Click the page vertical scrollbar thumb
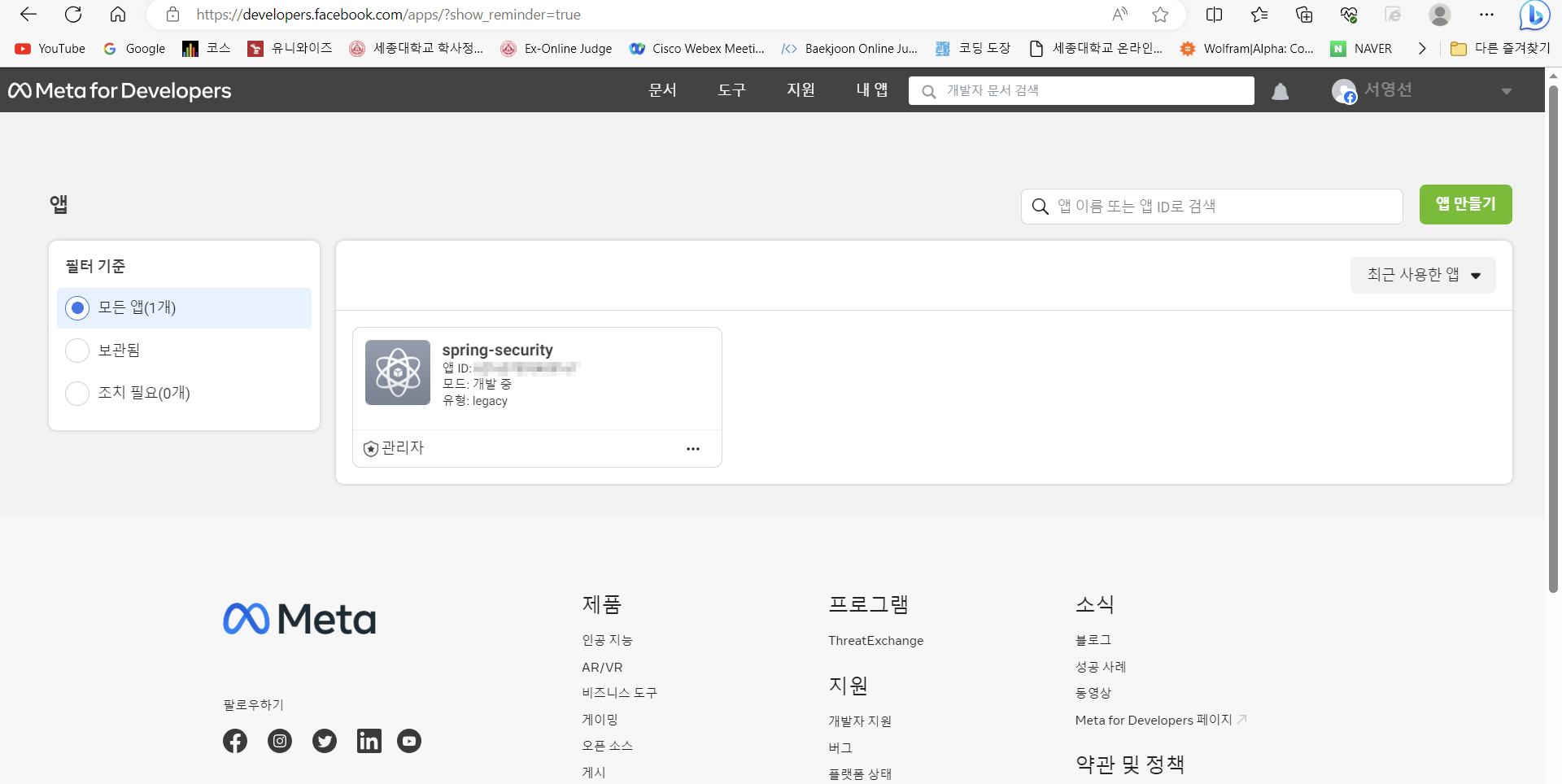The height and width of the screenshot is (784, 1562). 1553,338
